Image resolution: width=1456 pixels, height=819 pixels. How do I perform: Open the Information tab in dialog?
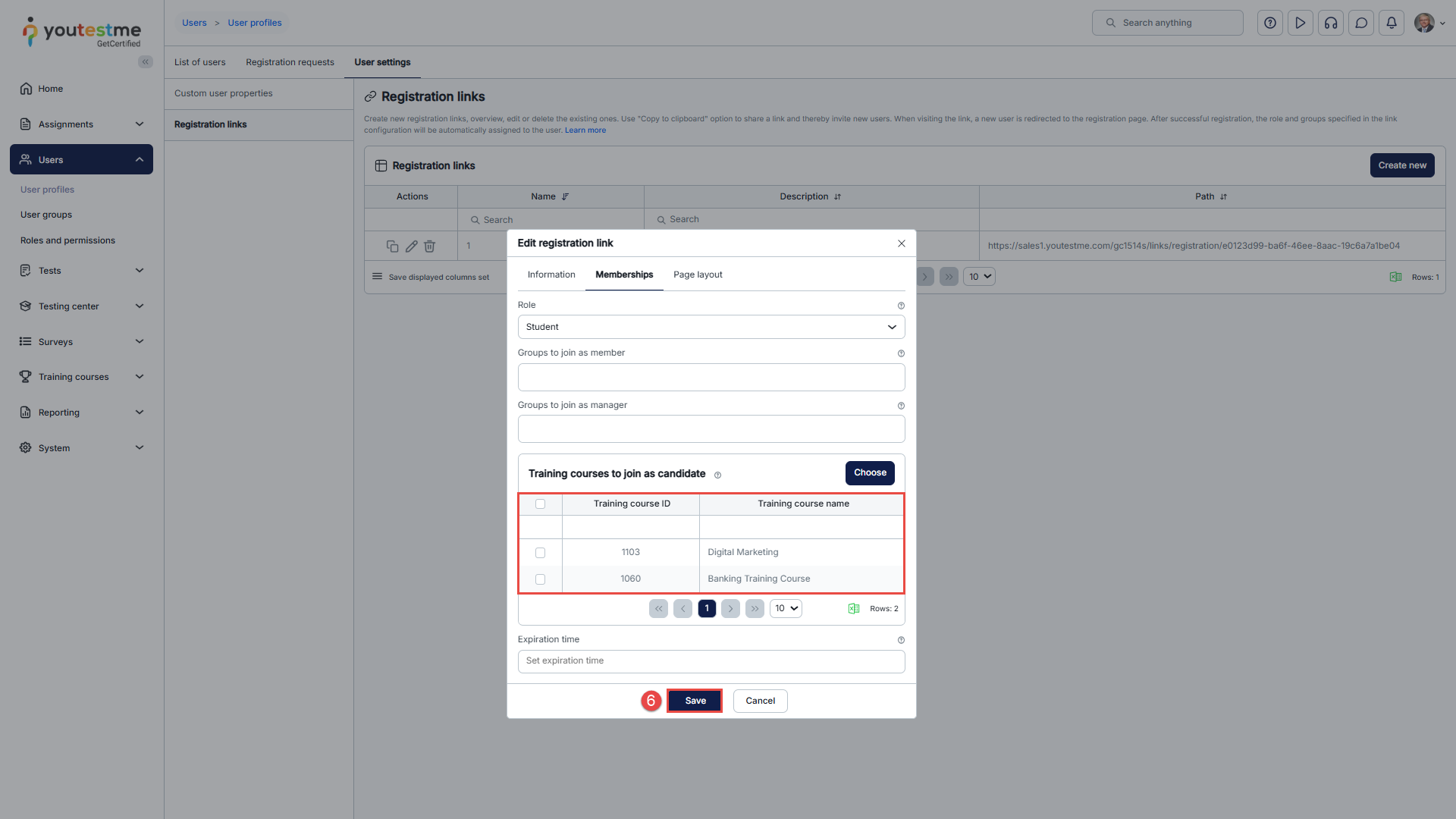pyautogui.click(x=551, y=275)
